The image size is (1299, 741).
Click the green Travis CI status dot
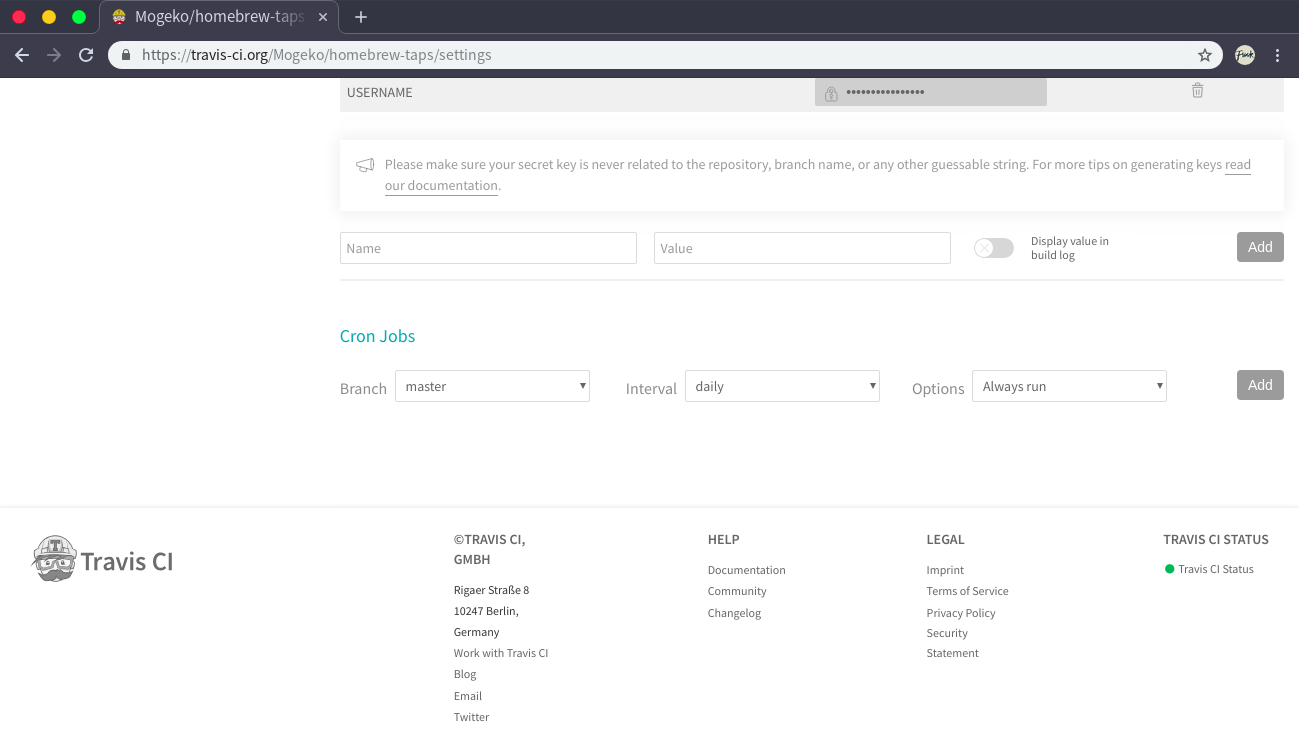pos(1169,569)
